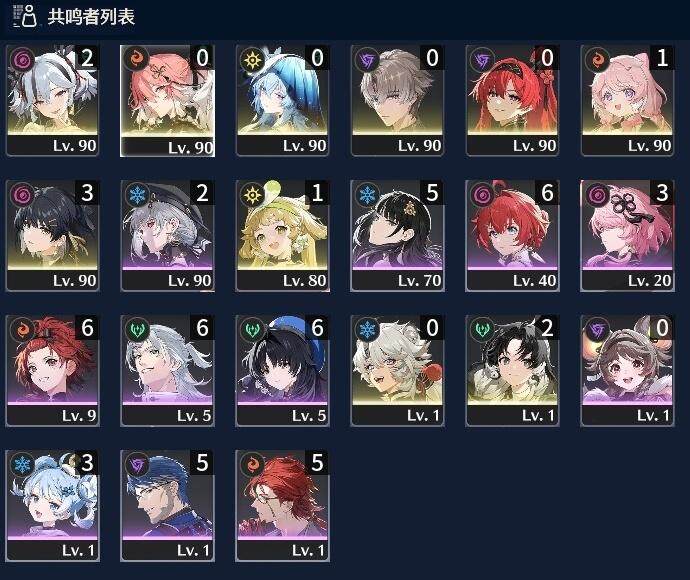
Task: Click the spectro icon on the blue-haired Lv. 90 card
Action: pyautogui.click(x=253, y=59)
